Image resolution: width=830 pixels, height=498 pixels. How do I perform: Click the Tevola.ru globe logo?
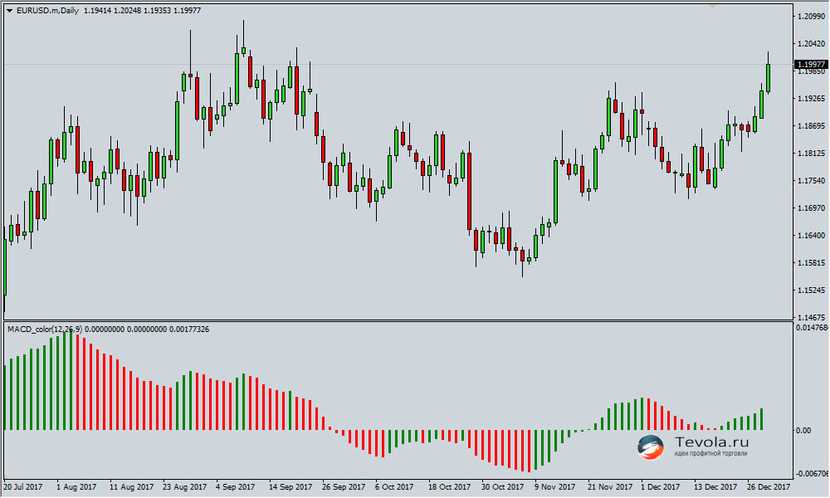[651, 446]
